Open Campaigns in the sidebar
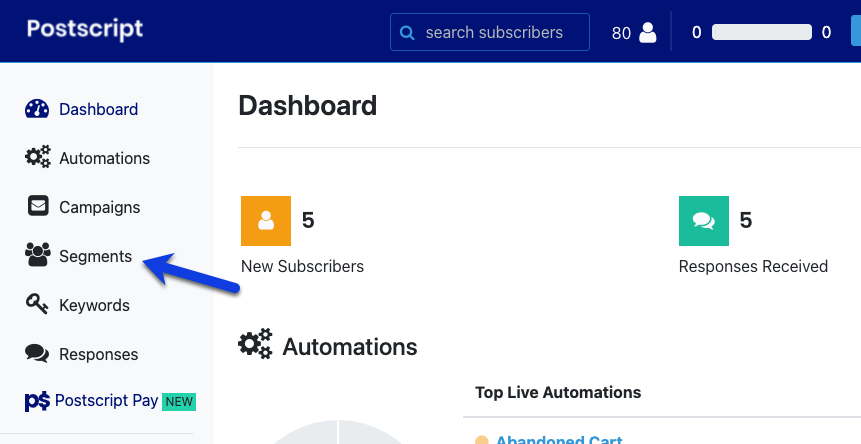The width and height of the screenshot is (861, 444). click(99, 207)
